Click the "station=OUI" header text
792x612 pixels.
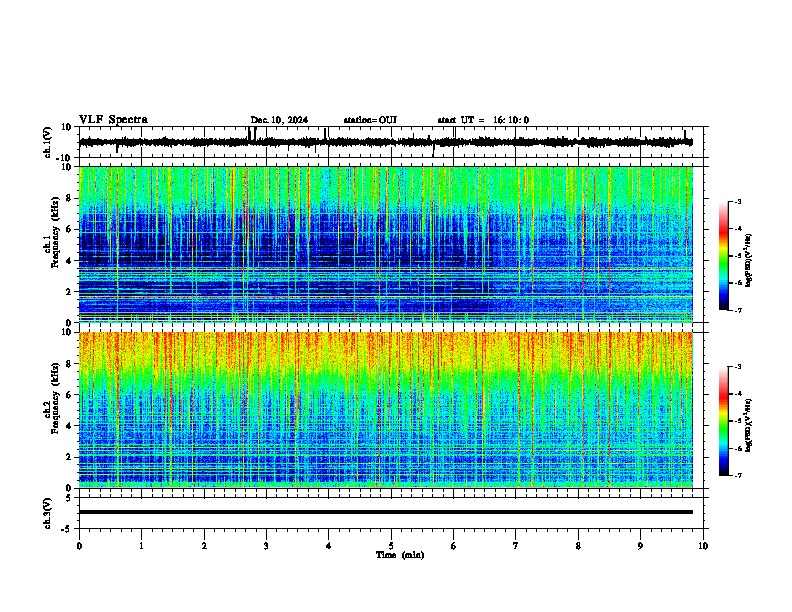[x=370, y=120]
